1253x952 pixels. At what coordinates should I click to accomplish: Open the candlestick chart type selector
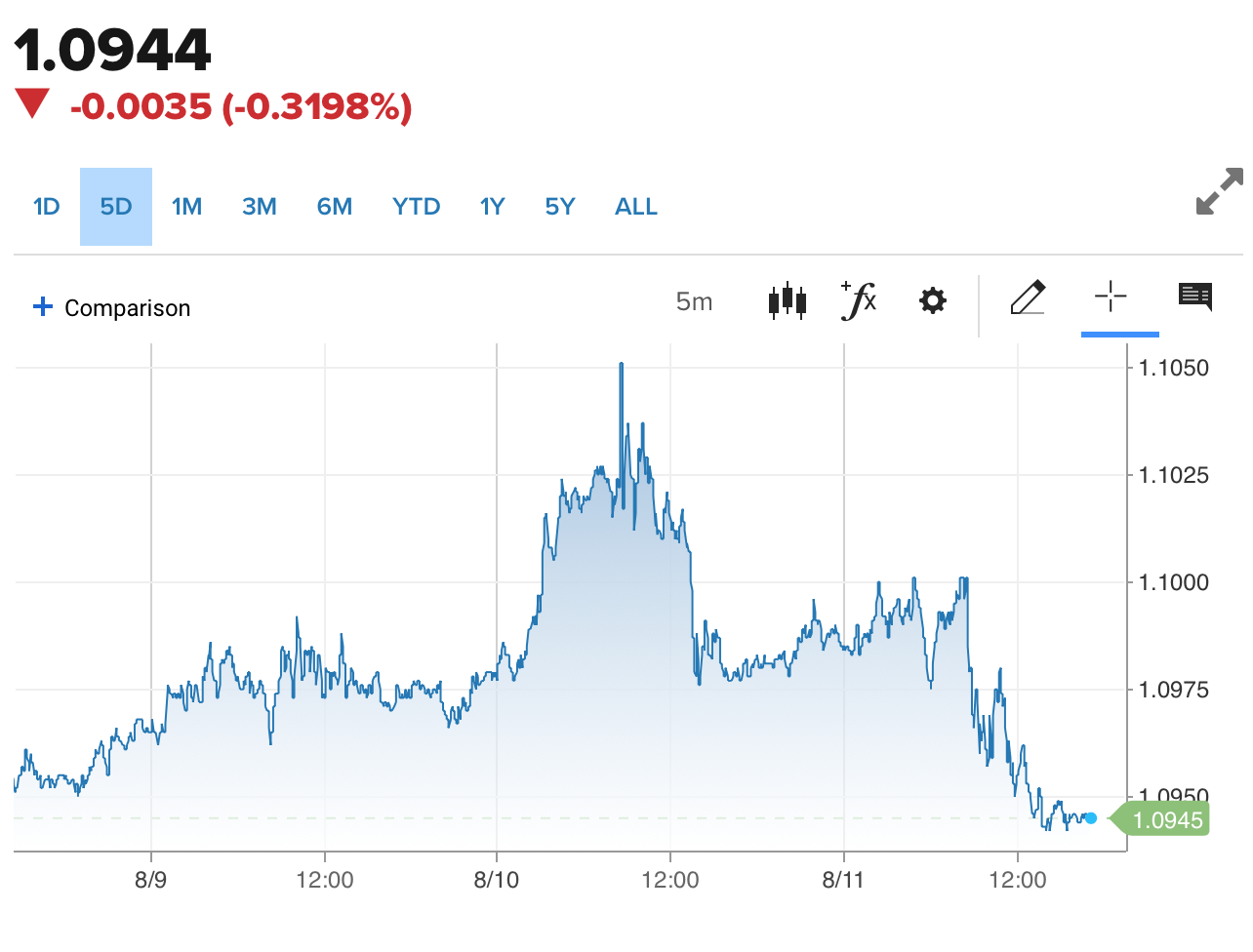pos(788,301)
